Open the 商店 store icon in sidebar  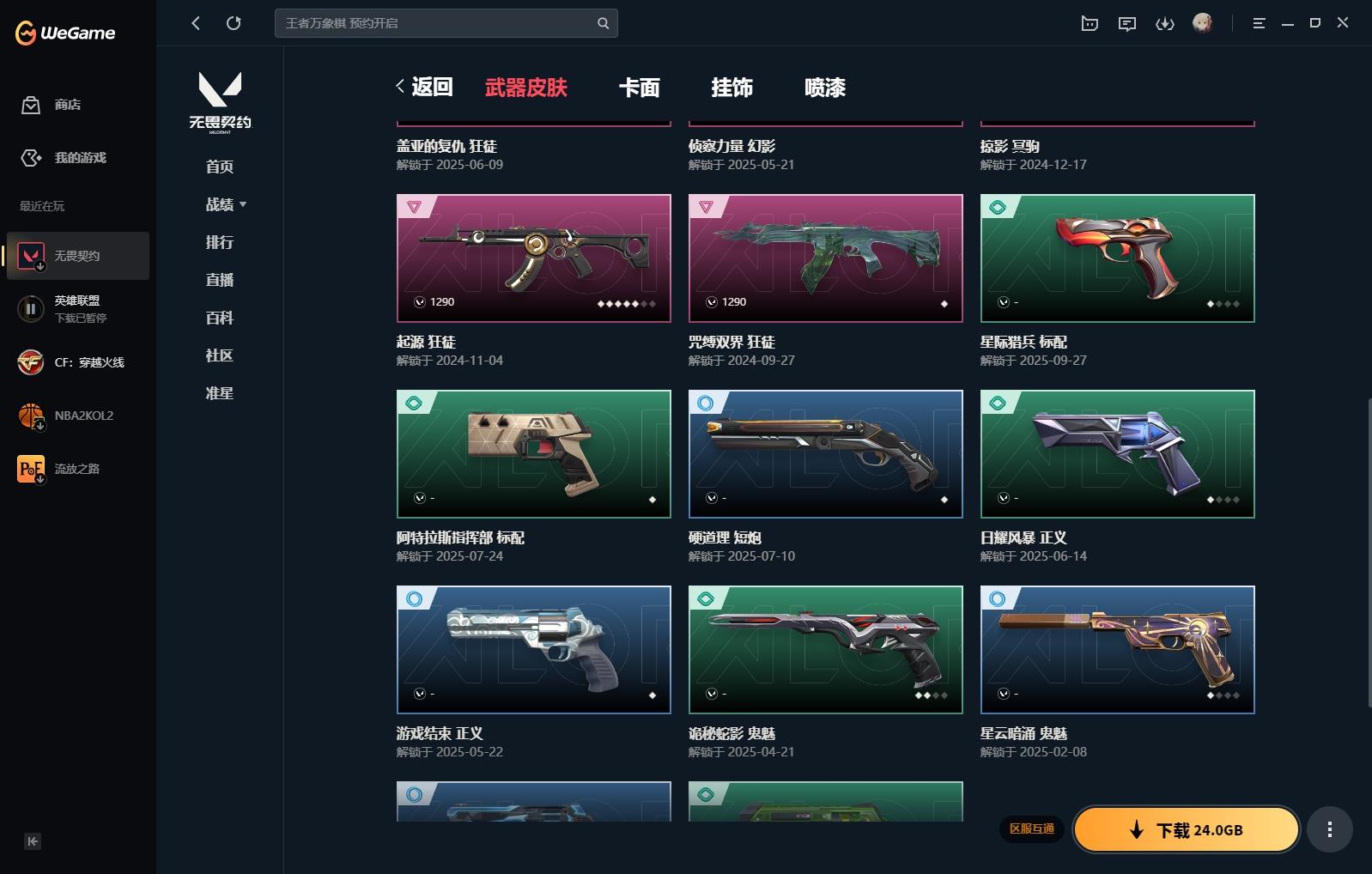pyautogui.click(x=31, y=105)
